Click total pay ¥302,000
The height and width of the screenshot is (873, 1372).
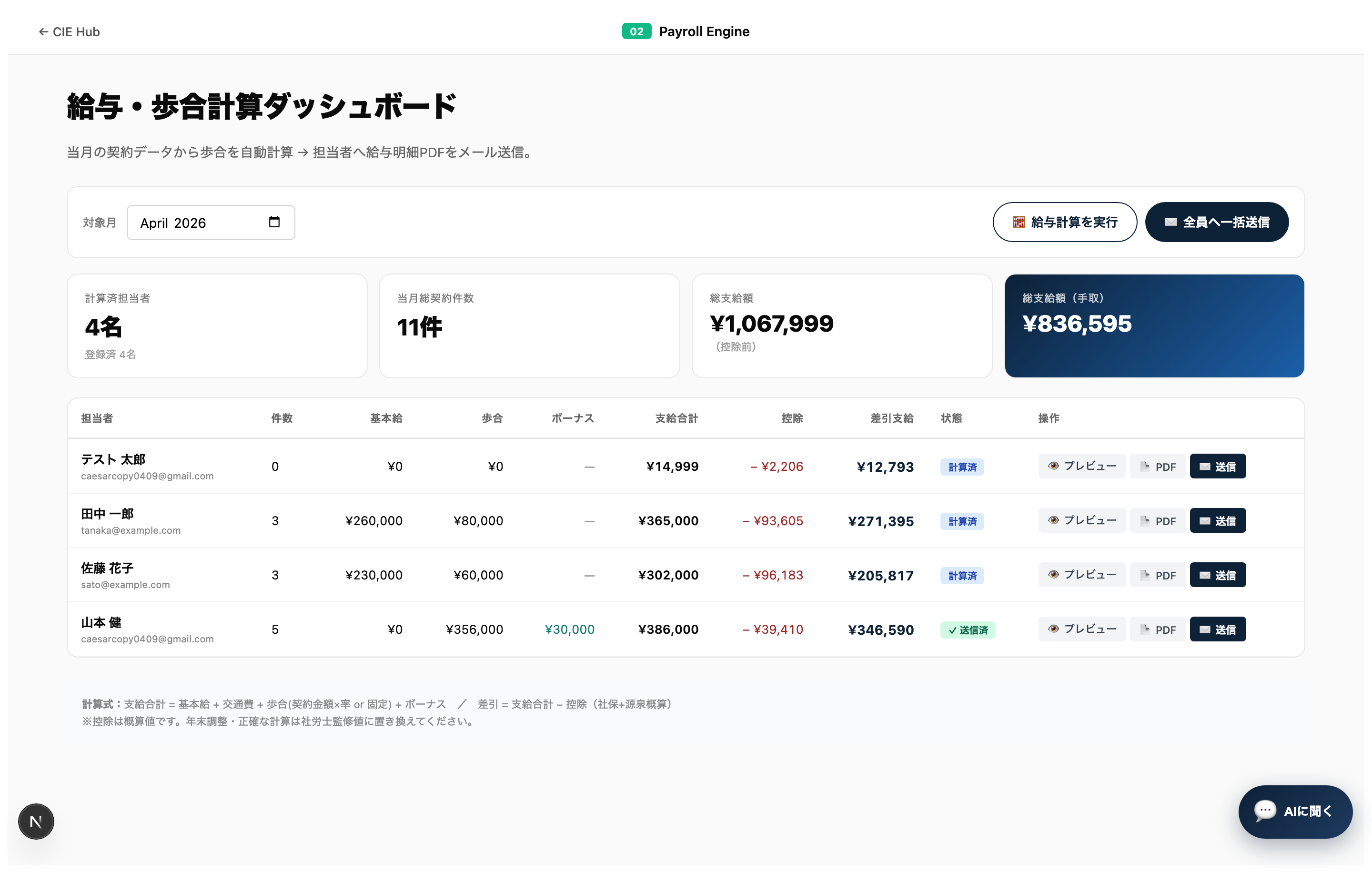[668, 575]
